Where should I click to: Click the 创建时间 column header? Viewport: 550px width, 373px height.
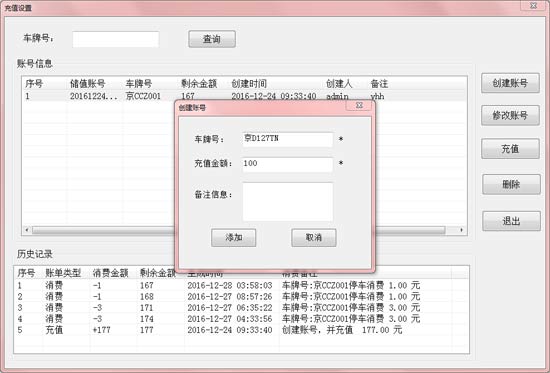point(249,84)
